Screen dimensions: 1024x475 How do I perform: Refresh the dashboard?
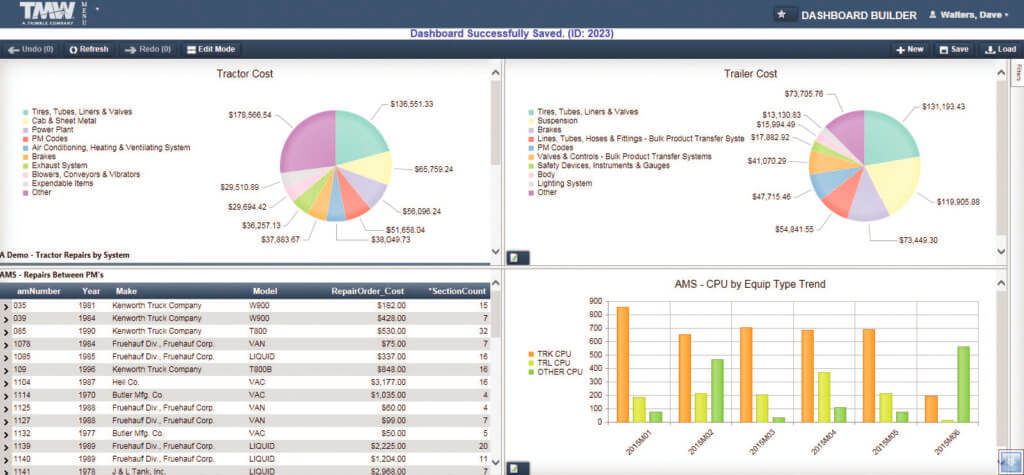[89, 49]
